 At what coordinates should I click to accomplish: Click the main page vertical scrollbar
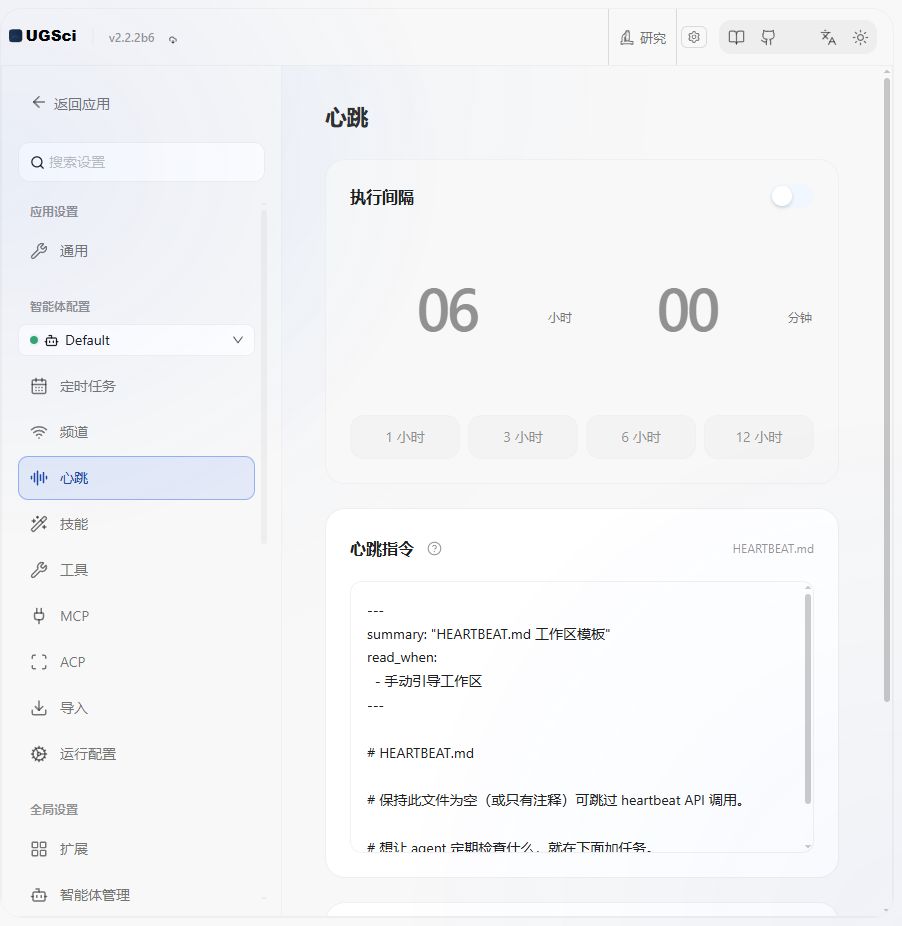coord(887,390)
